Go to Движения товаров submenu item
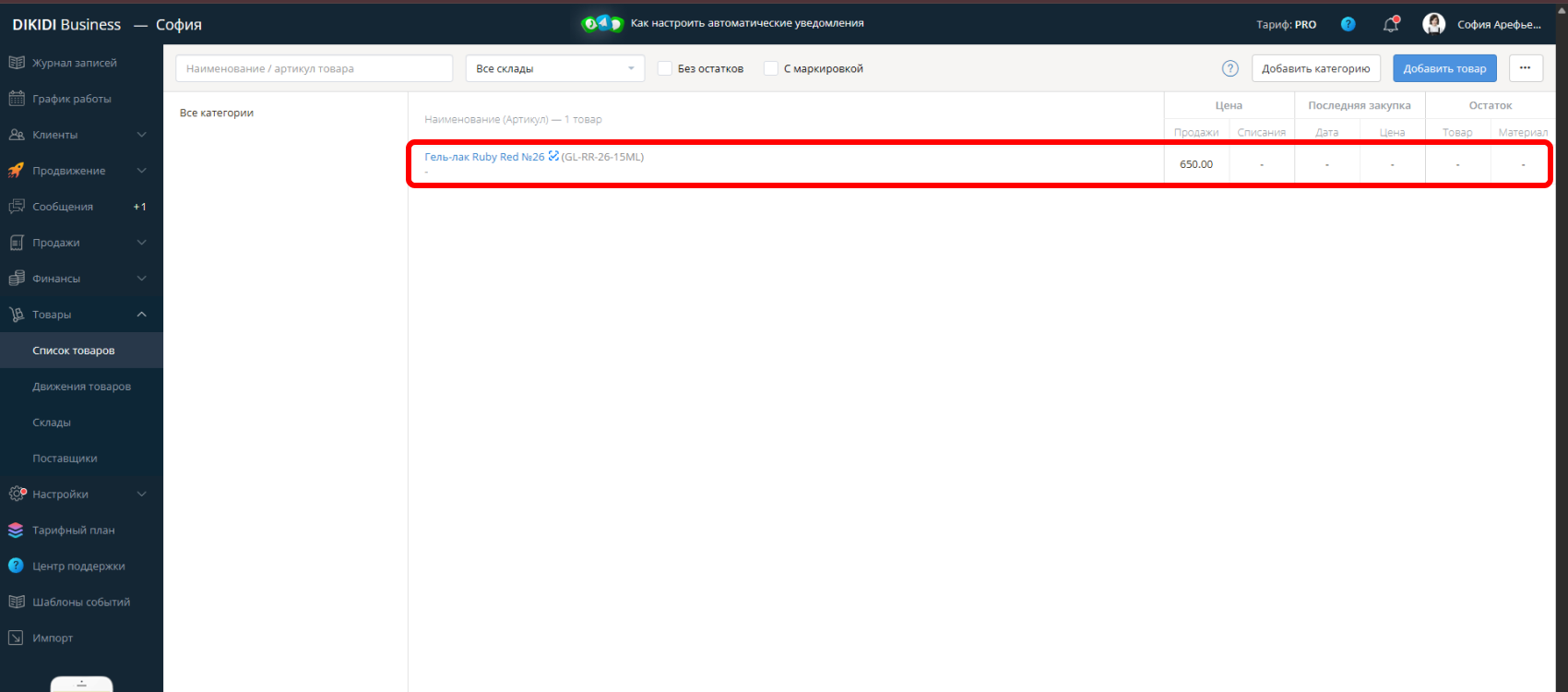The height and width of the screenshot is (692, 1568). point(81,387)
